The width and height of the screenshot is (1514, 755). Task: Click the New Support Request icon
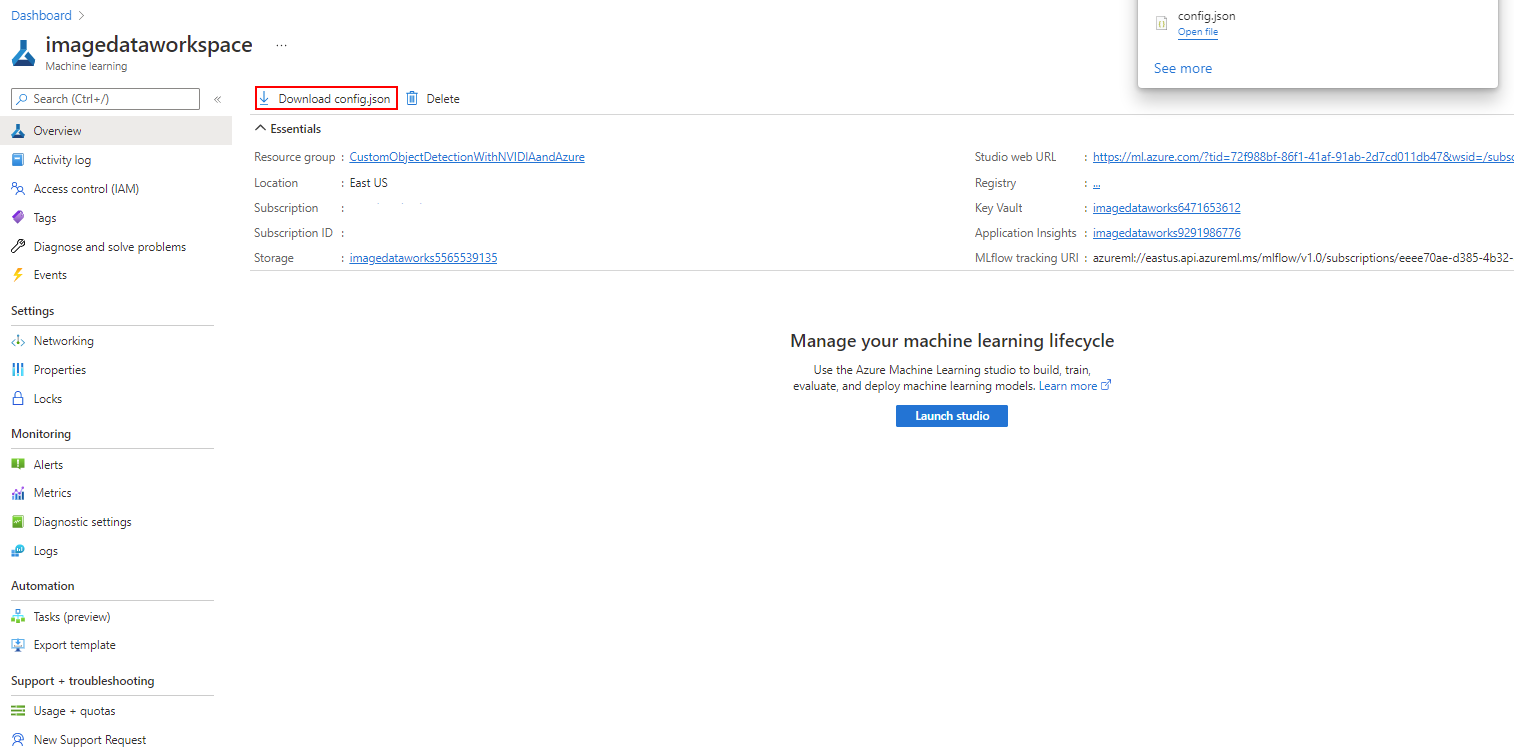click(17, 740)
